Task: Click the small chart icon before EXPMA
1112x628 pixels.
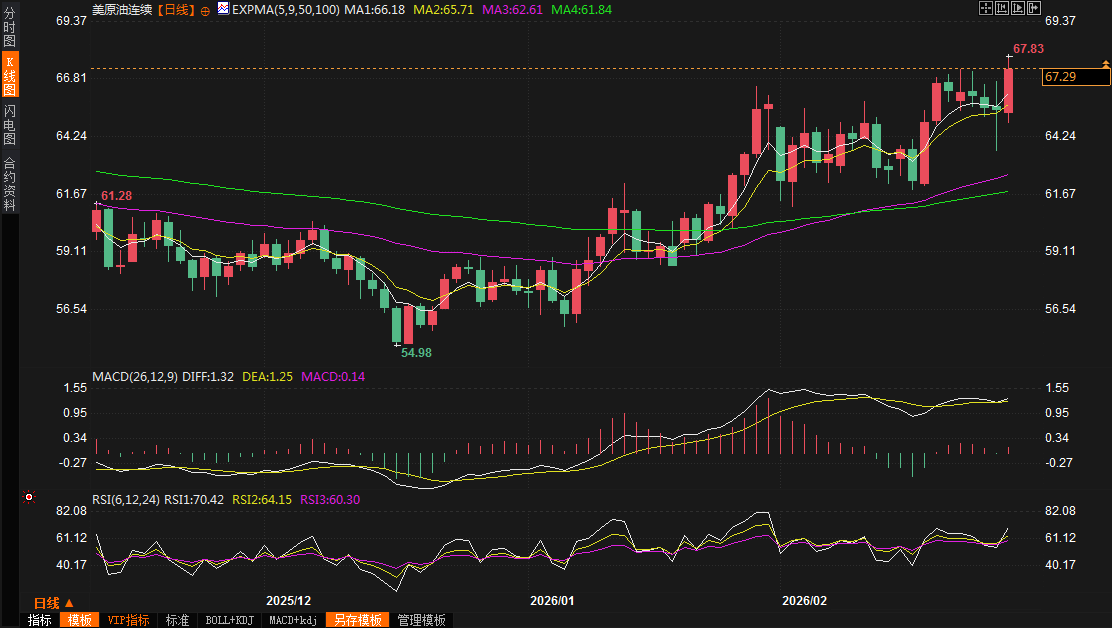Action: [223, 8]
